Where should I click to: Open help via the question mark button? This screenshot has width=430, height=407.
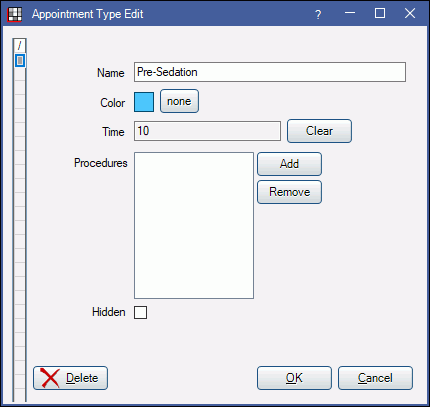318,14
